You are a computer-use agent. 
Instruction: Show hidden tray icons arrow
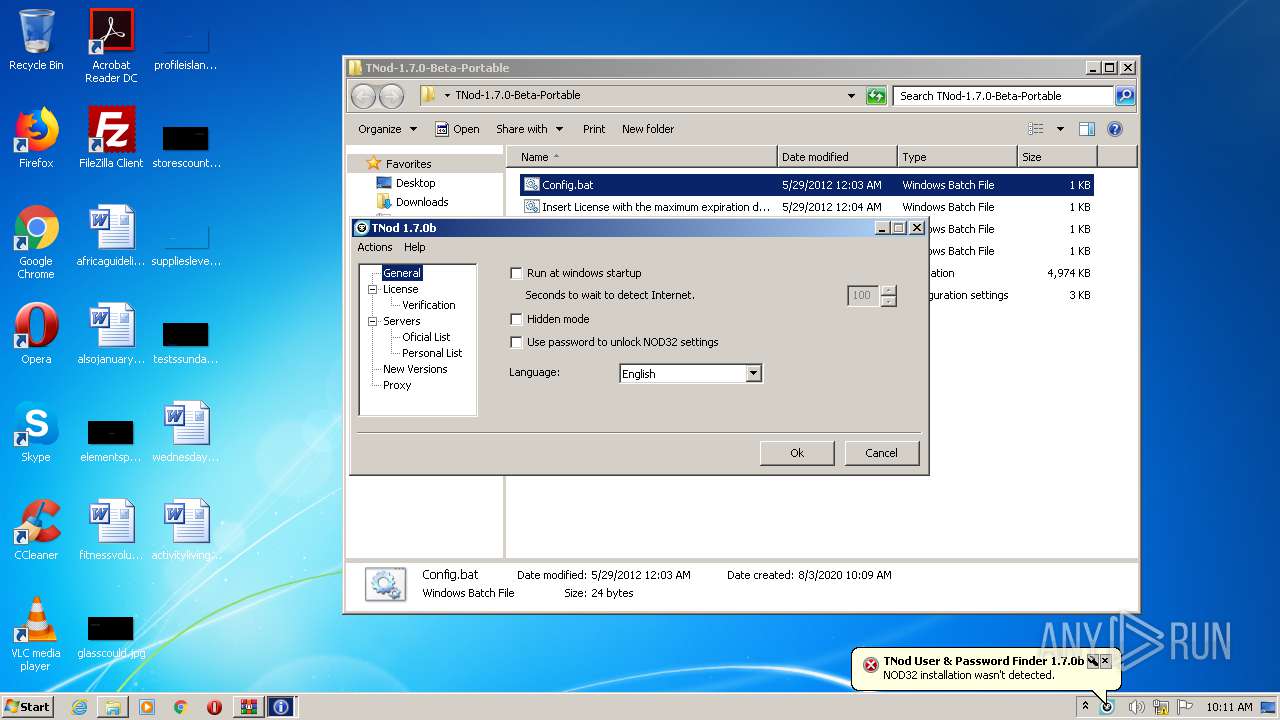pyautogui.click(x=1085, y=707)
